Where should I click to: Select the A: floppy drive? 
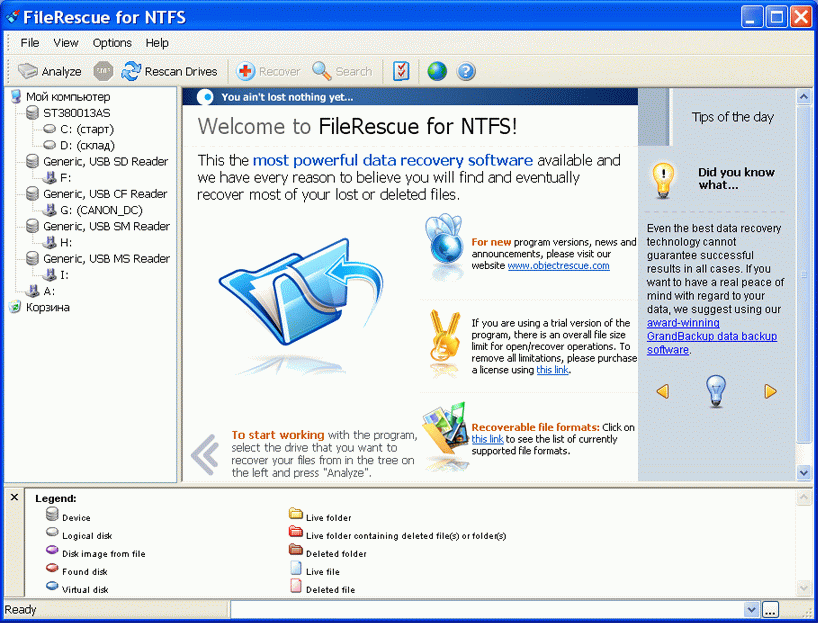[49, 291]
